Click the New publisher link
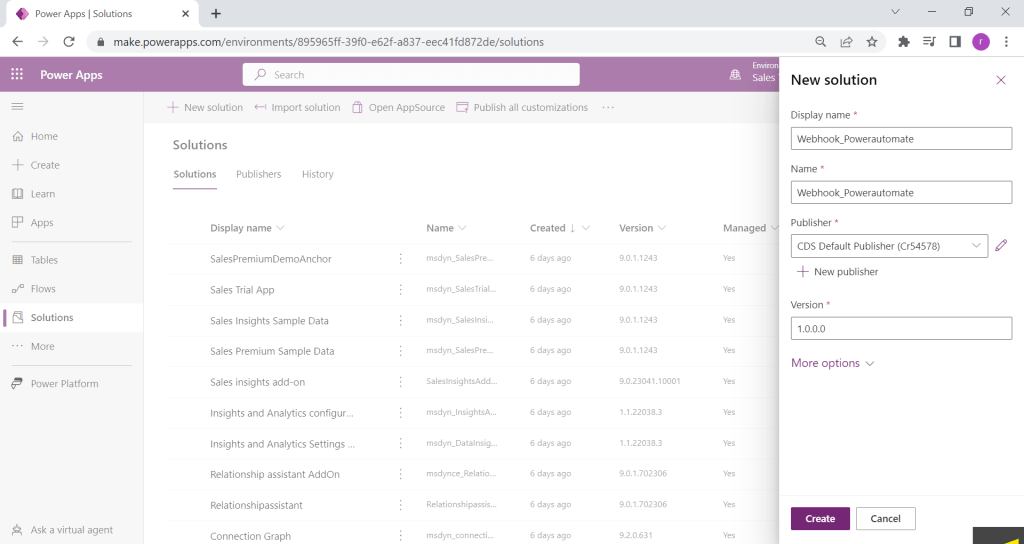 click(x=837, y=272)
